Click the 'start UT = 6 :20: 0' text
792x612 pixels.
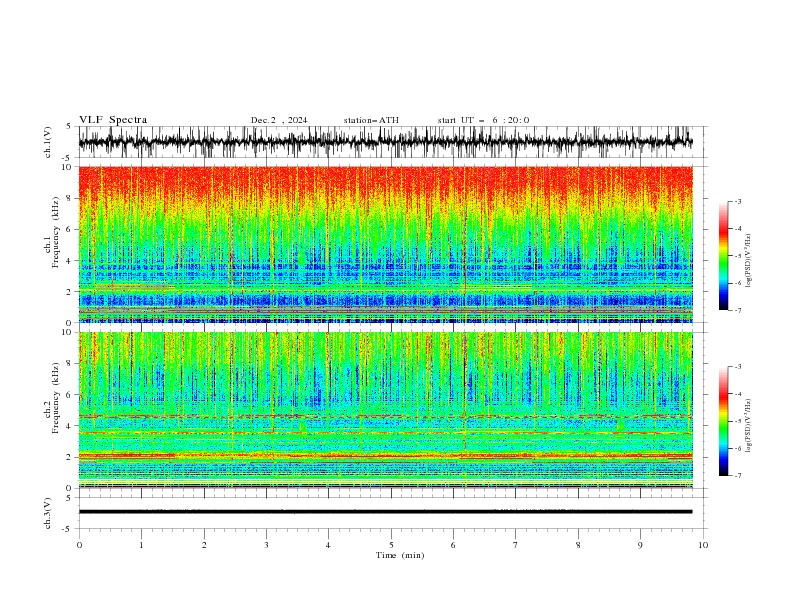coord(483,120)
